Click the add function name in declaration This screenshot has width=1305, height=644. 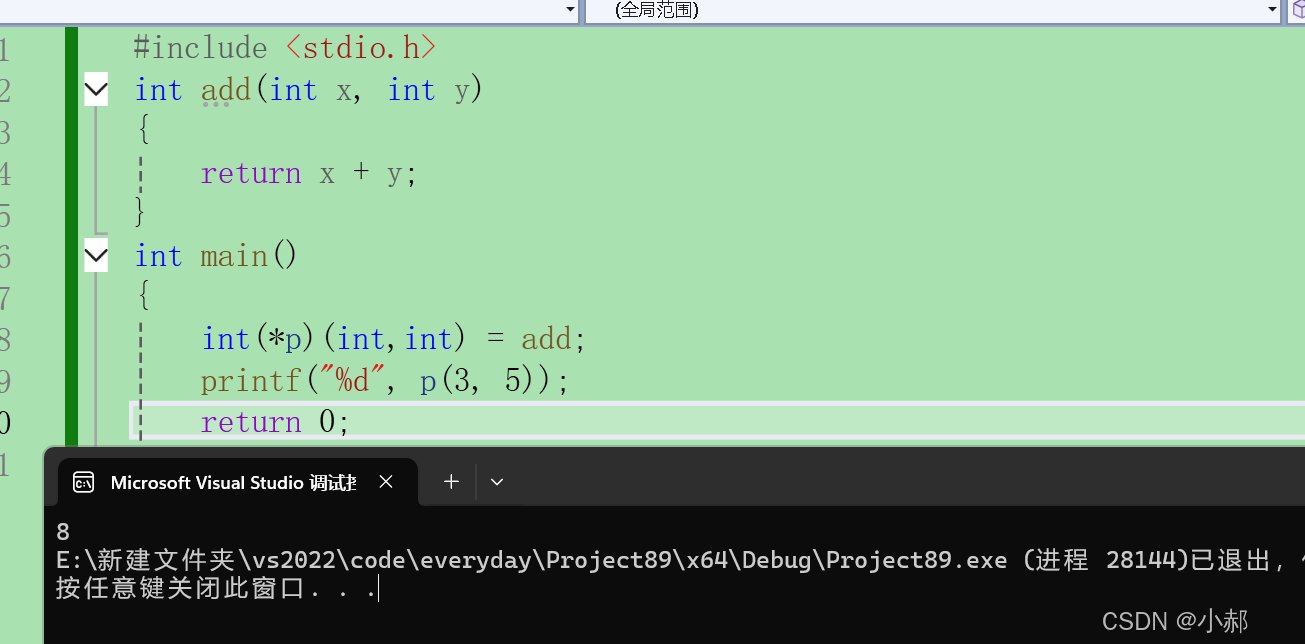226,90
